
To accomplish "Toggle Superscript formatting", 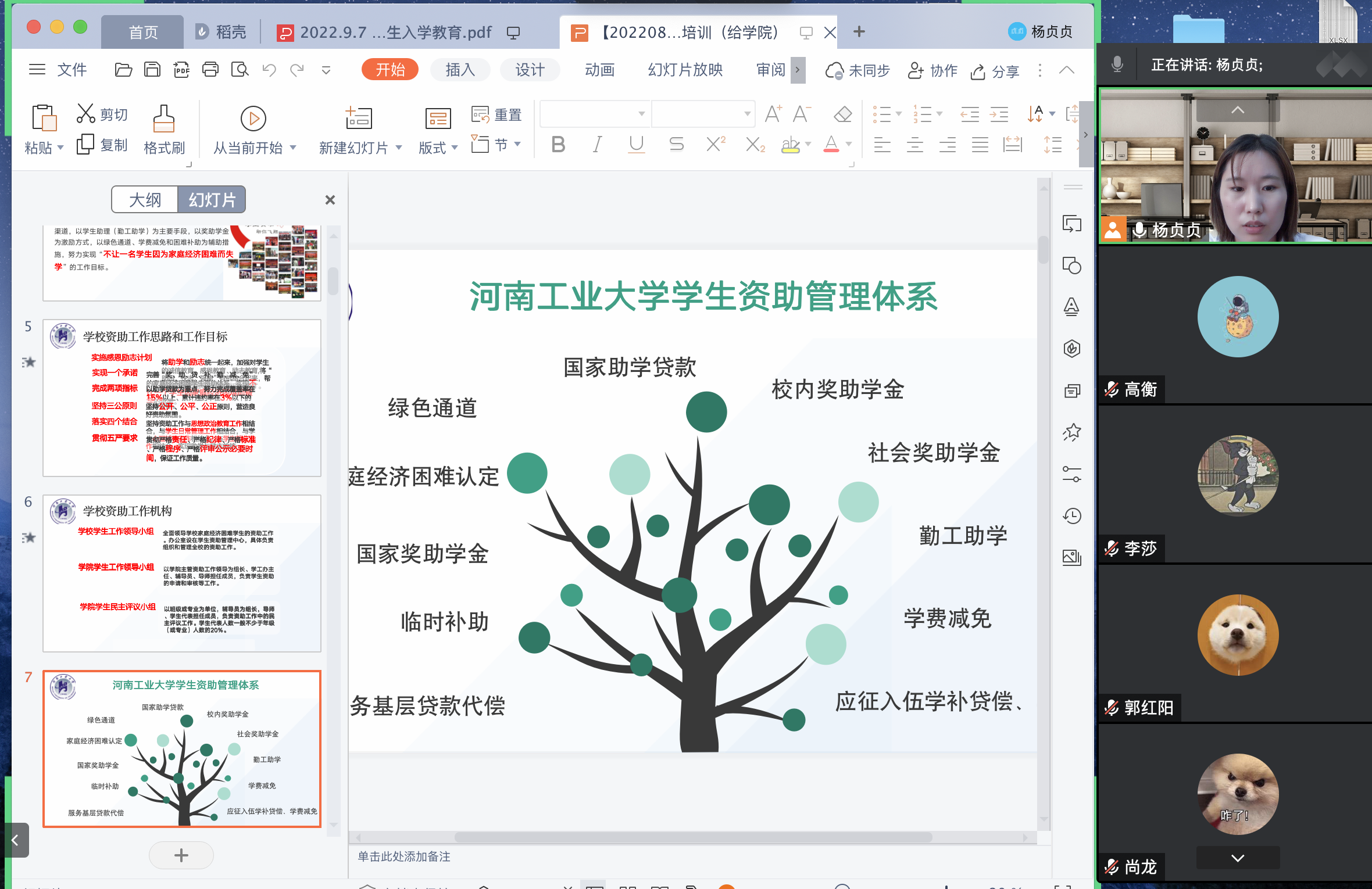I will 716,144.
